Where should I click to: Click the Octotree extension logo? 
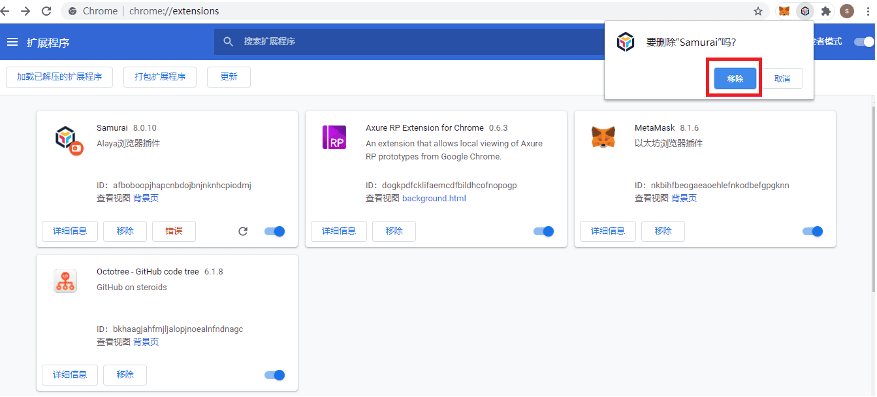pyautogui.click(x=65, y=281)
